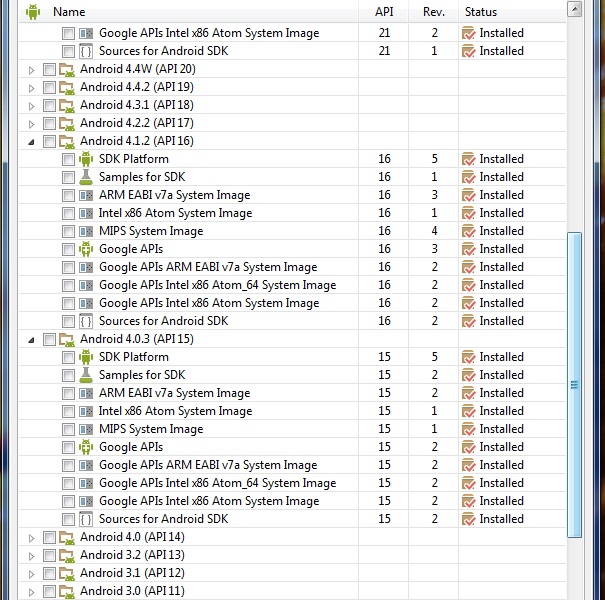The image size is (605, 600).
Task: Tick the checkbox for Android 4.0.3 (API 15)
Action: point(50,339)
